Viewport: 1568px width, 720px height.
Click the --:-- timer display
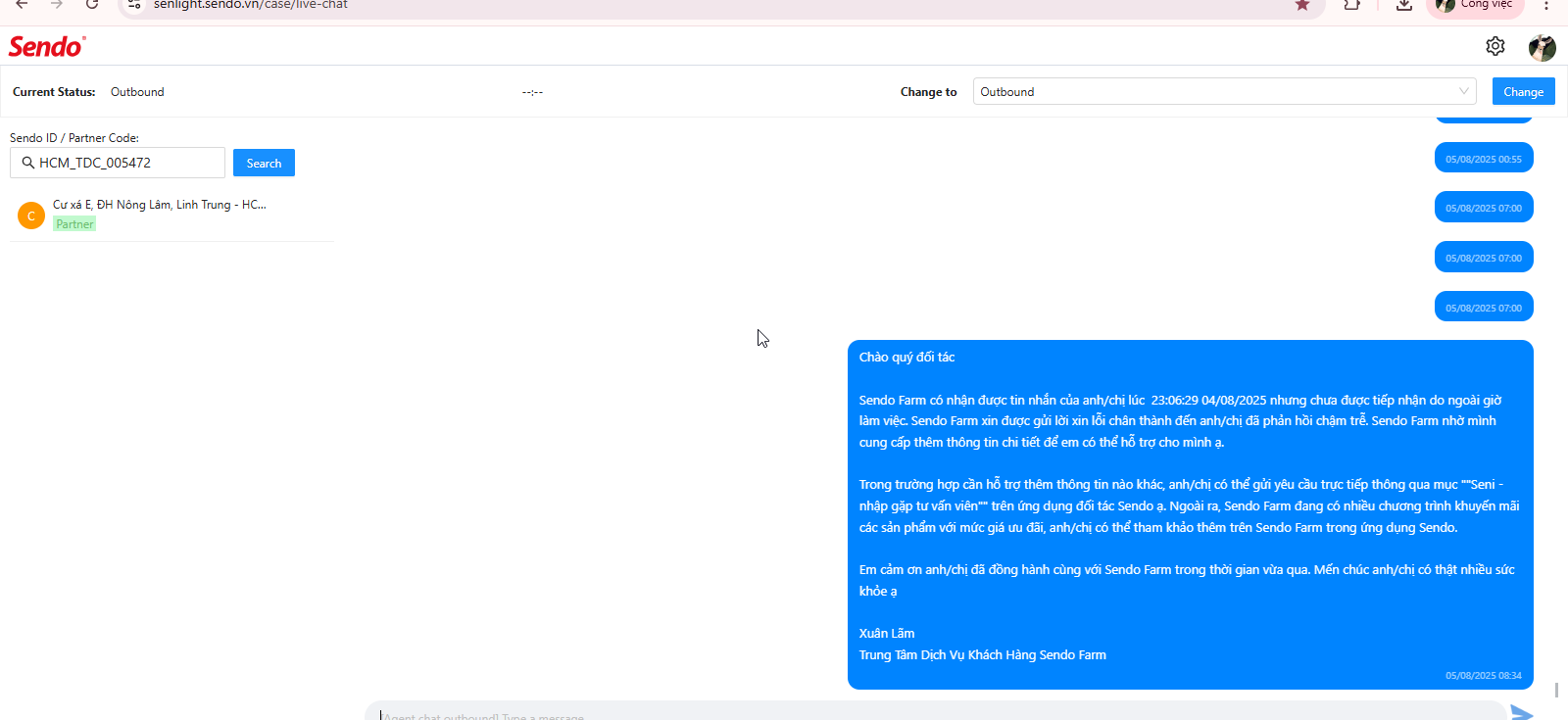pos(532,92)
